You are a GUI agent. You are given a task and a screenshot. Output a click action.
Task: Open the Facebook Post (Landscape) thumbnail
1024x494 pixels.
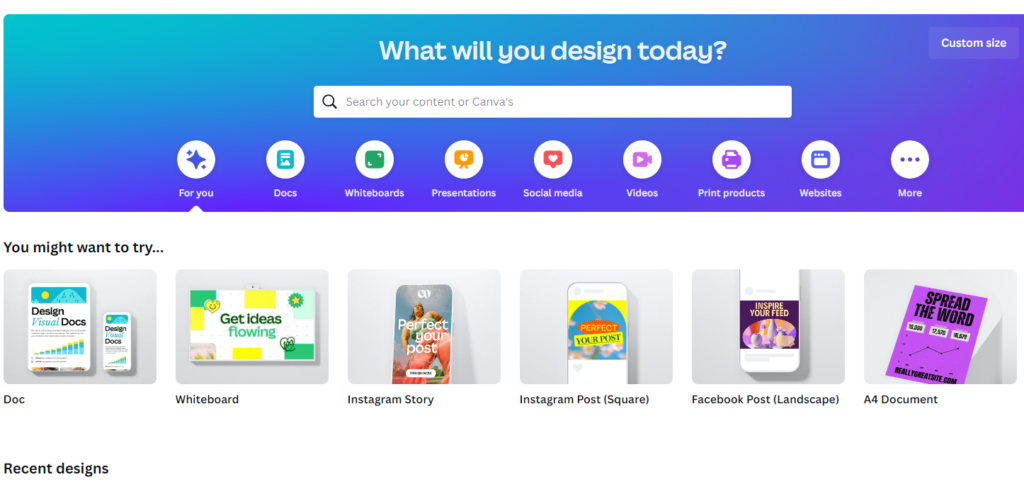coord(768,327)
